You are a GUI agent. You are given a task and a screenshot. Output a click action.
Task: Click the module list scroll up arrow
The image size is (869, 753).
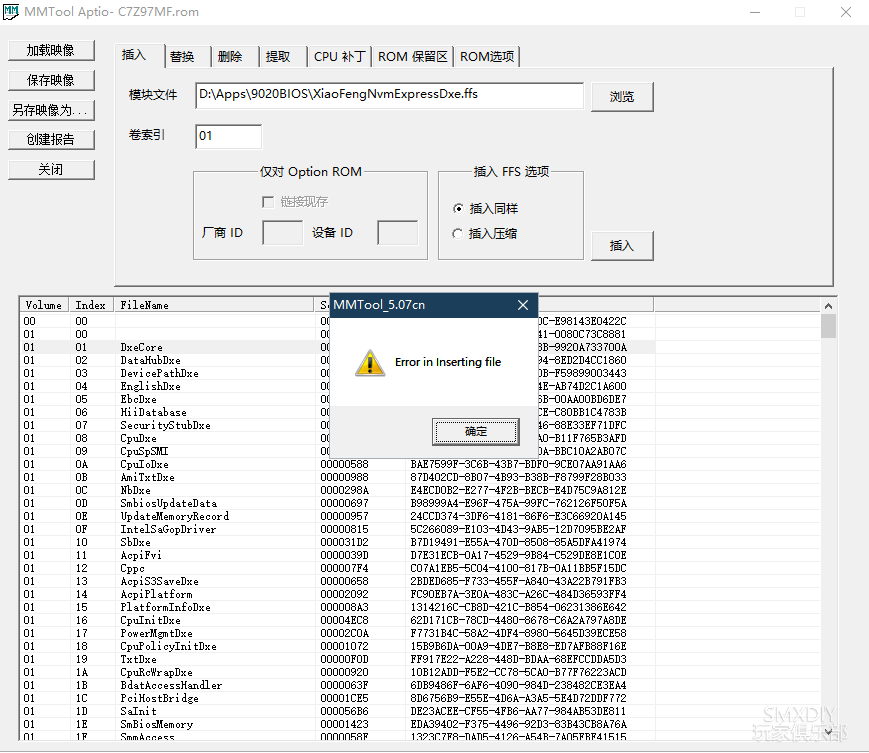point(828,306)
